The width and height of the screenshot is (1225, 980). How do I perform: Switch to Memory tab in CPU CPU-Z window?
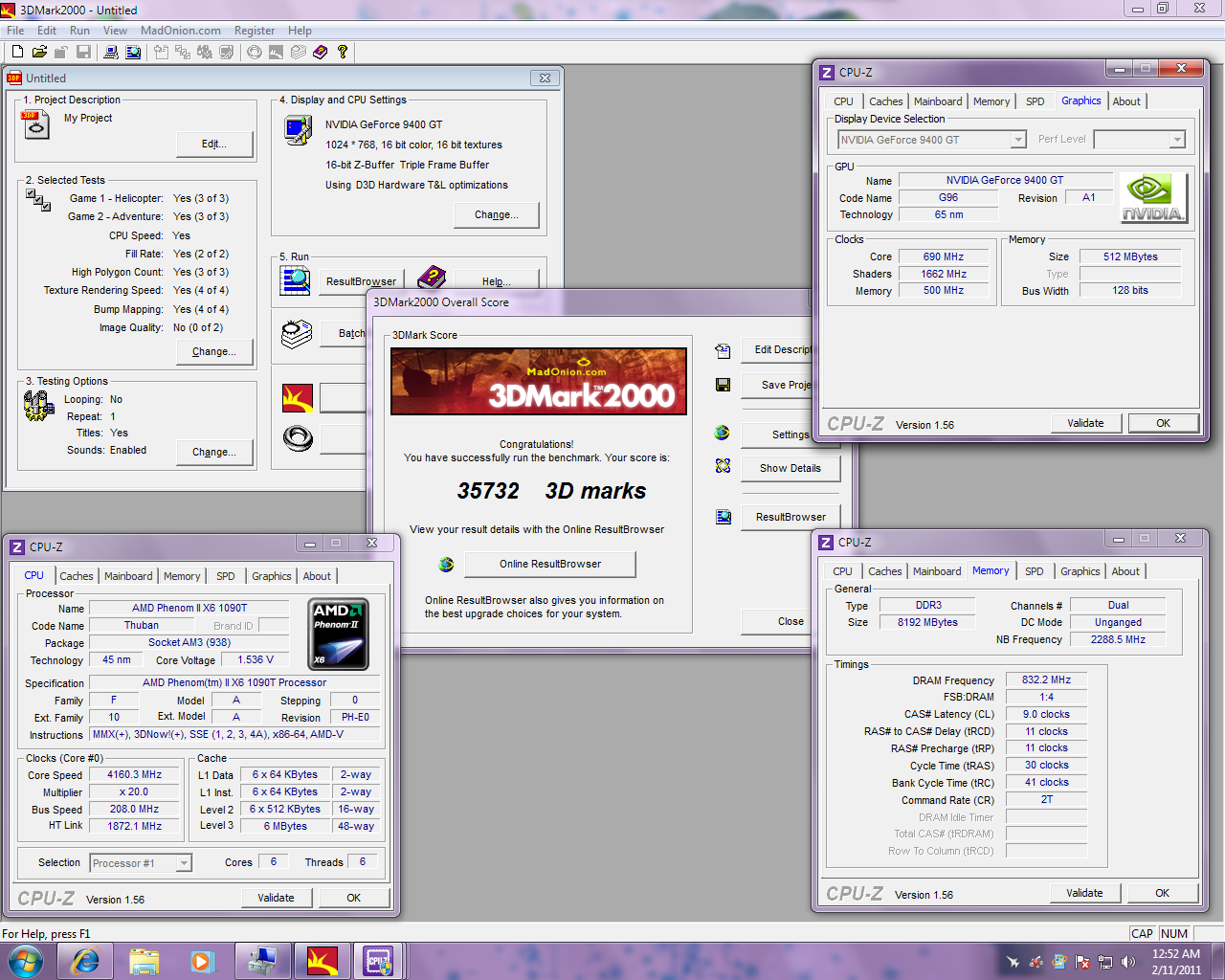pos(182,576)
